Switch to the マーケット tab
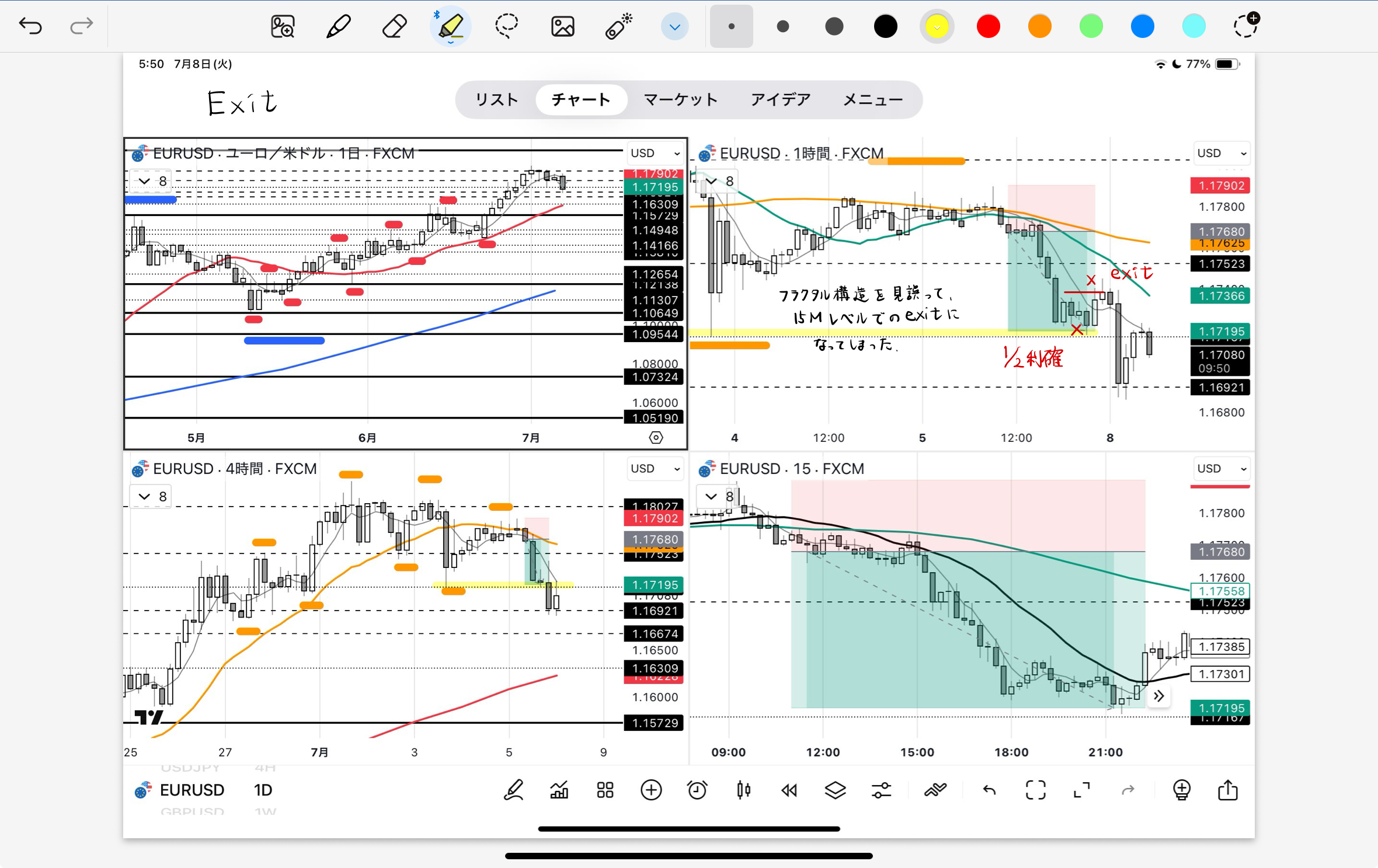The image size is (1378, 868). pyautogui.click(x=680, y=100)
